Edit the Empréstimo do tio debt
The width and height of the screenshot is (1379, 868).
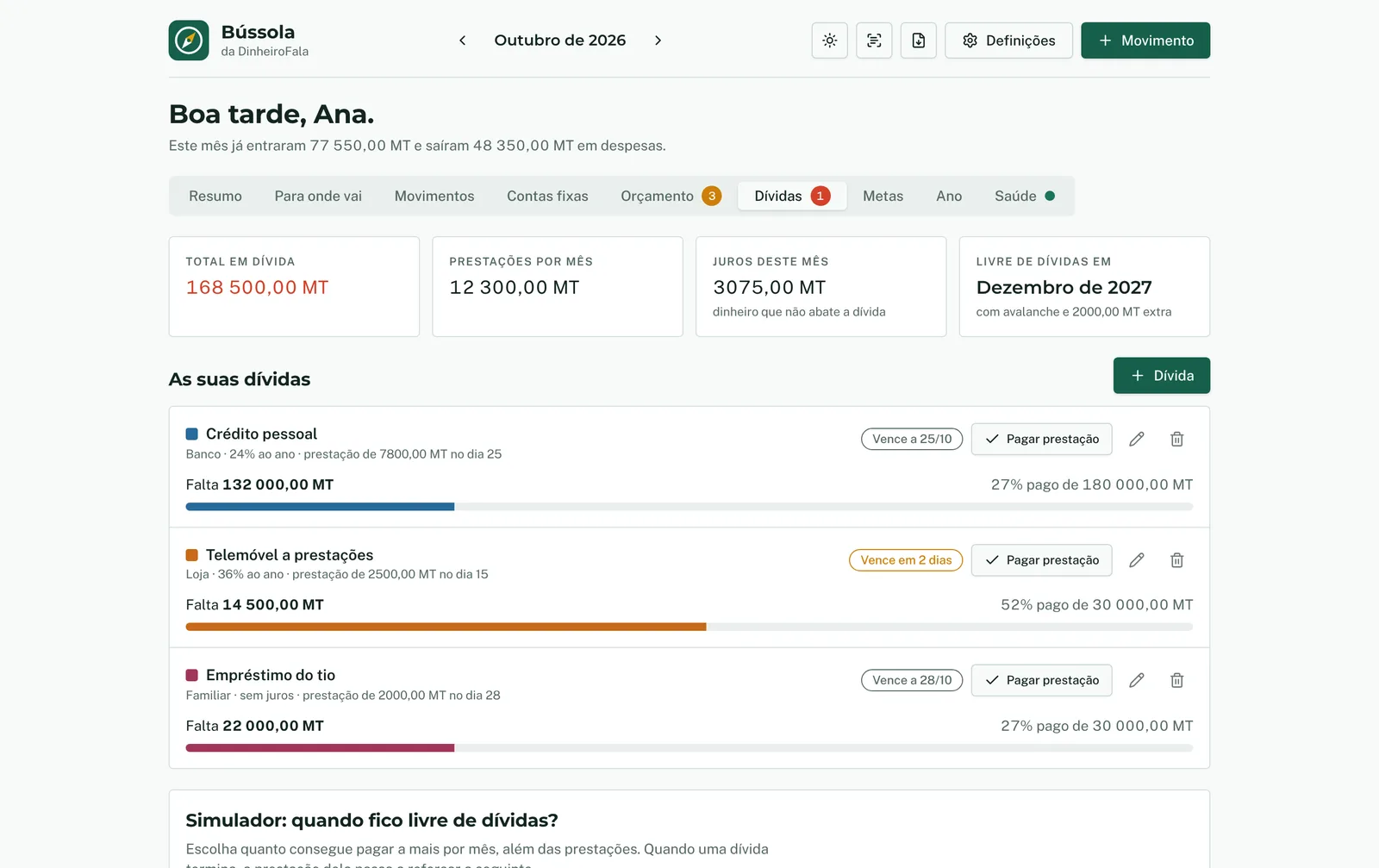tap(1137, 680)
